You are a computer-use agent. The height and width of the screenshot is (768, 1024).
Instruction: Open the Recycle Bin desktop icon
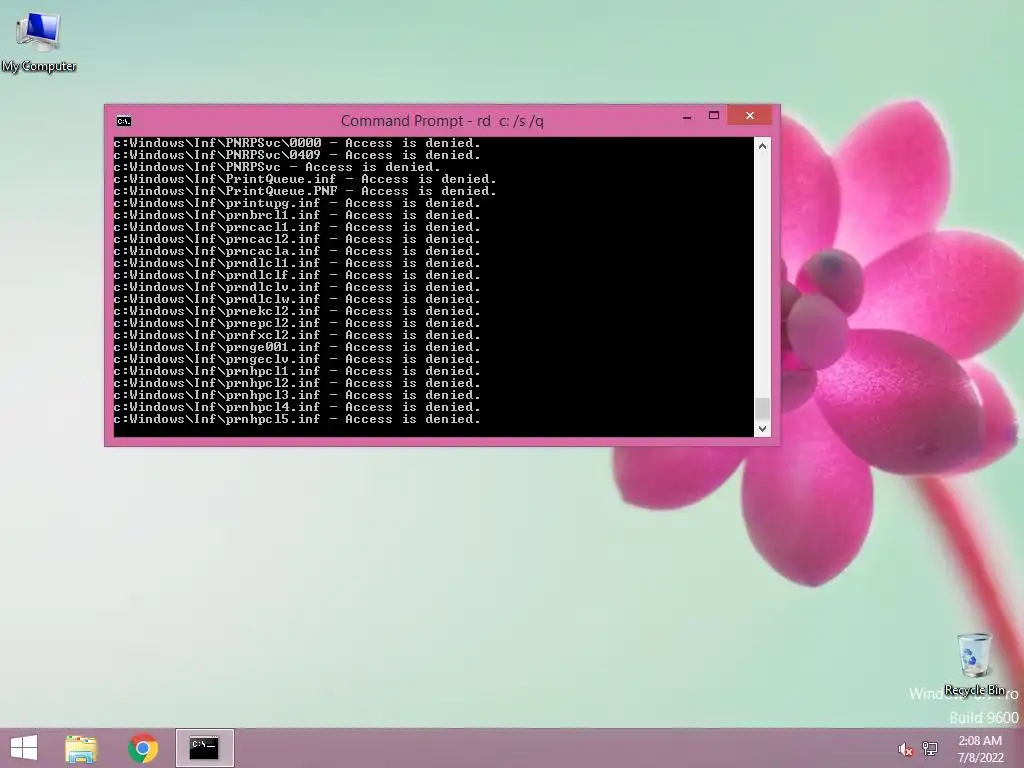pyautogui.click(x=974, y=664)
